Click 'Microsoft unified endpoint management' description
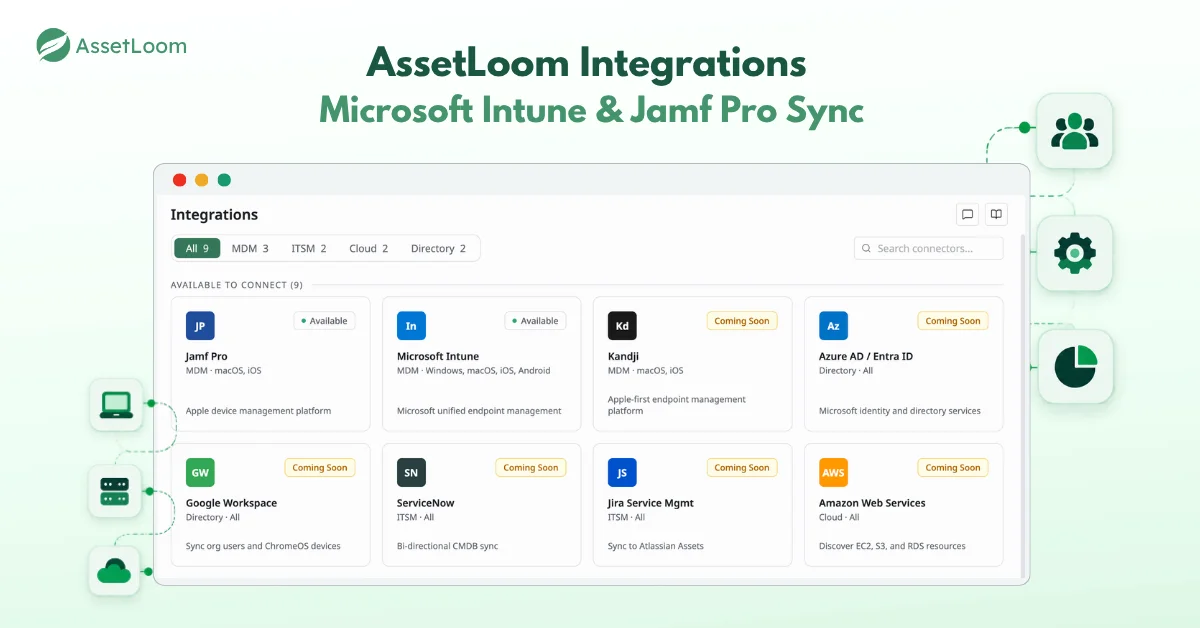Viewport: 1200px width, 628px height. pyautogui.click(x=479, y=411)
